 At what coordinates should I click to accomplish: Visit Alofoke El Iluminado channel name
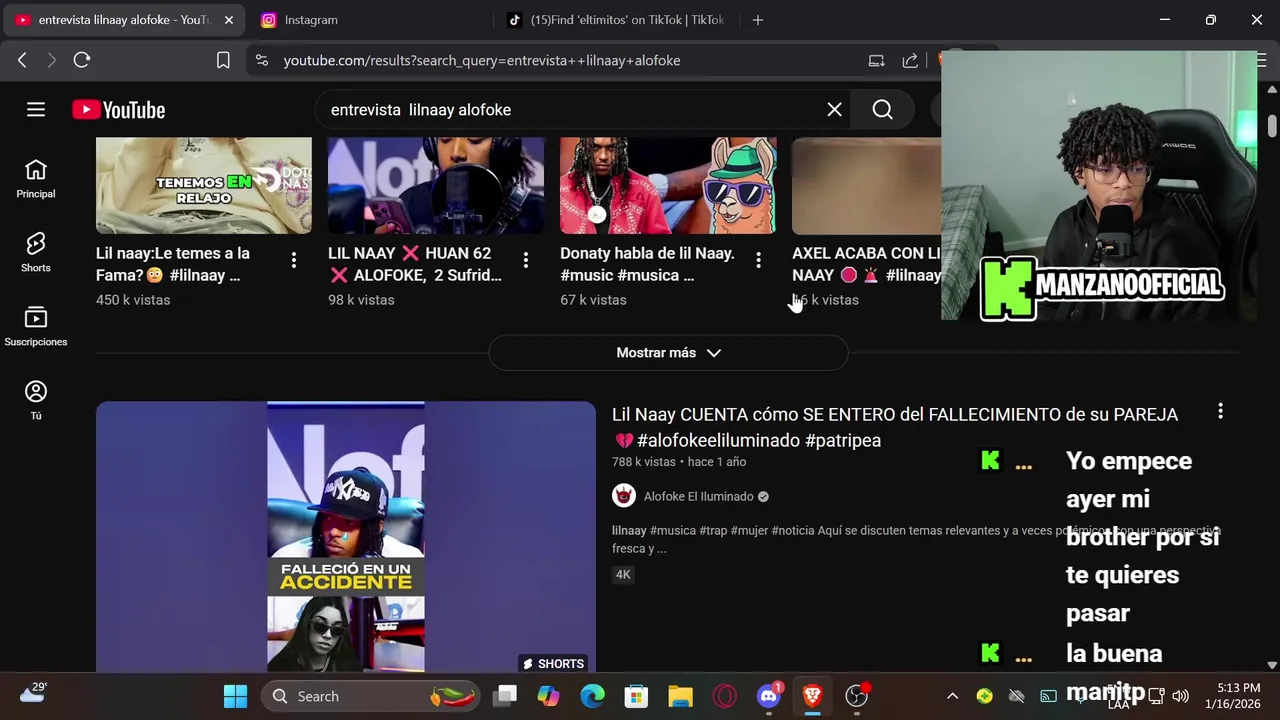(698, 496)
